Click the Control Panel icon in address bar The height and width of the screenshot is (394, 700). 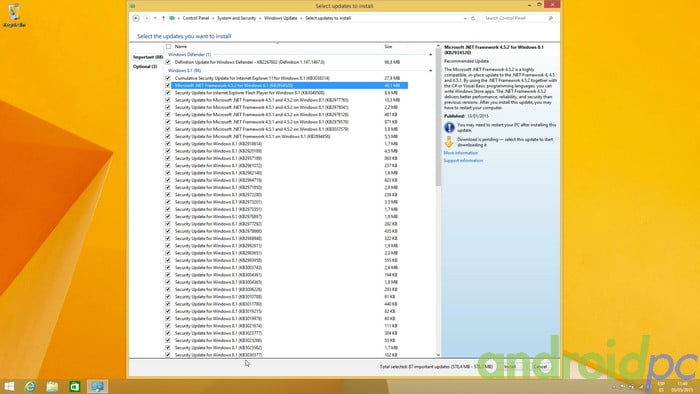point(172,18)
